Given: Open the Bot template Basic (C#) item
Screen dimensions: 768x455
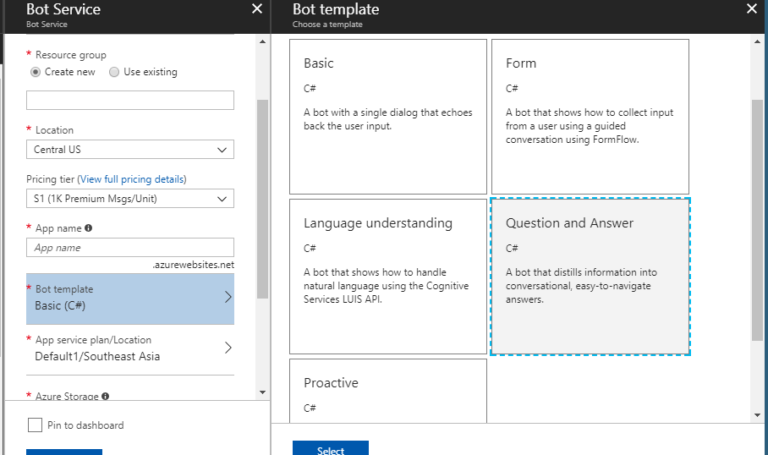Looking at the screenshot, I should click(130, 299).
